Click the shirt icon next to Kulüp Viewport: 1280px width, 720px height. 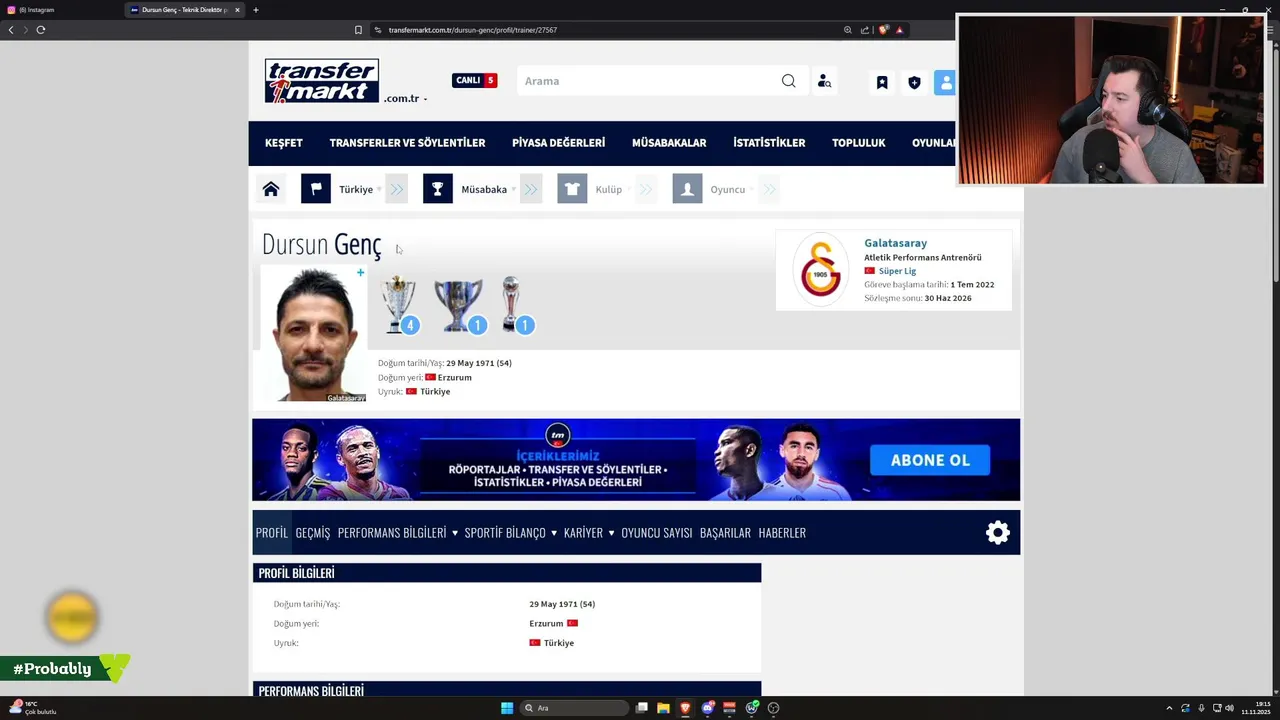[572, 189]
